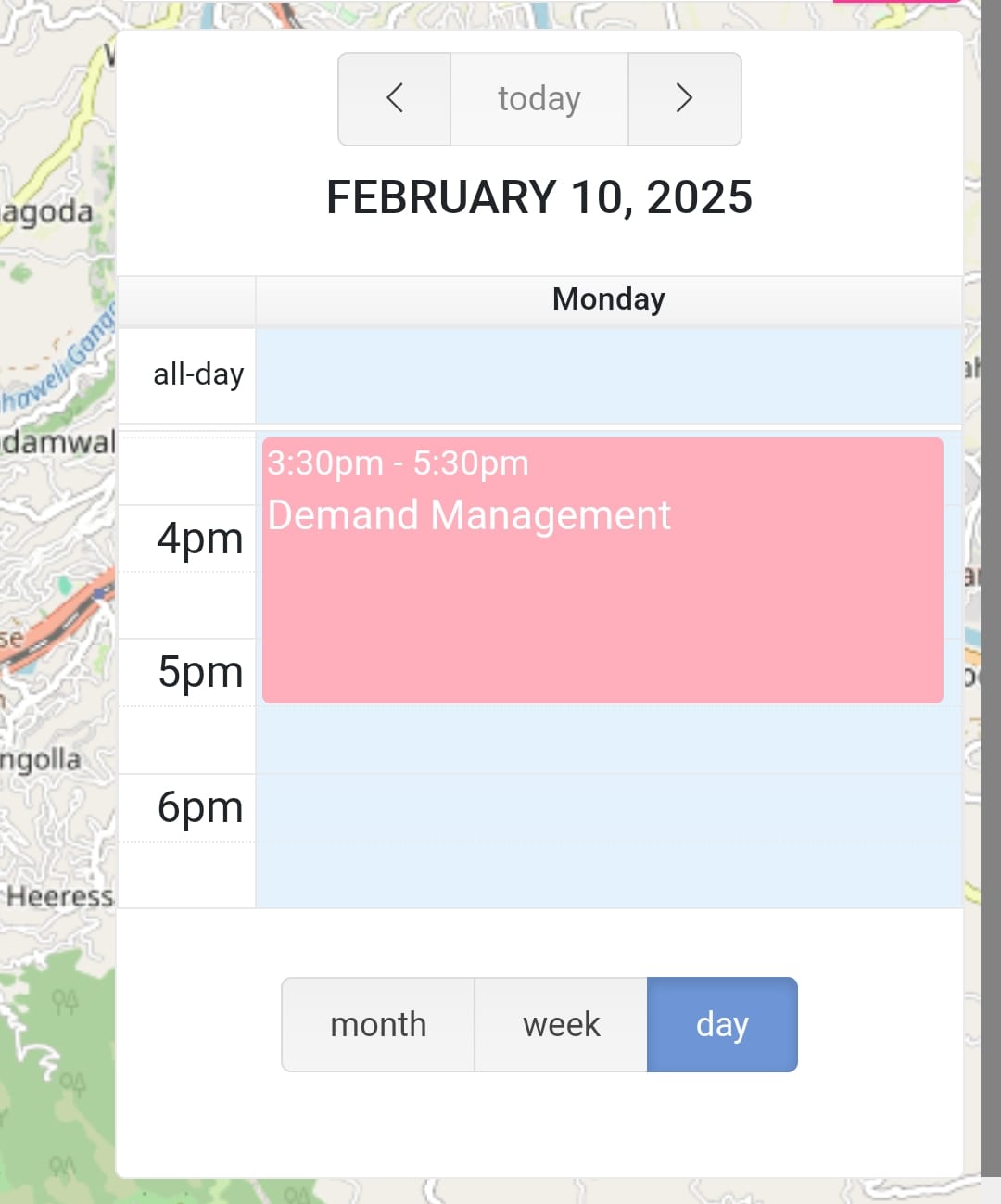Select the all-day row slot
The width and height of the screenshot is (1001, 1204).
[x=608, y=375]
